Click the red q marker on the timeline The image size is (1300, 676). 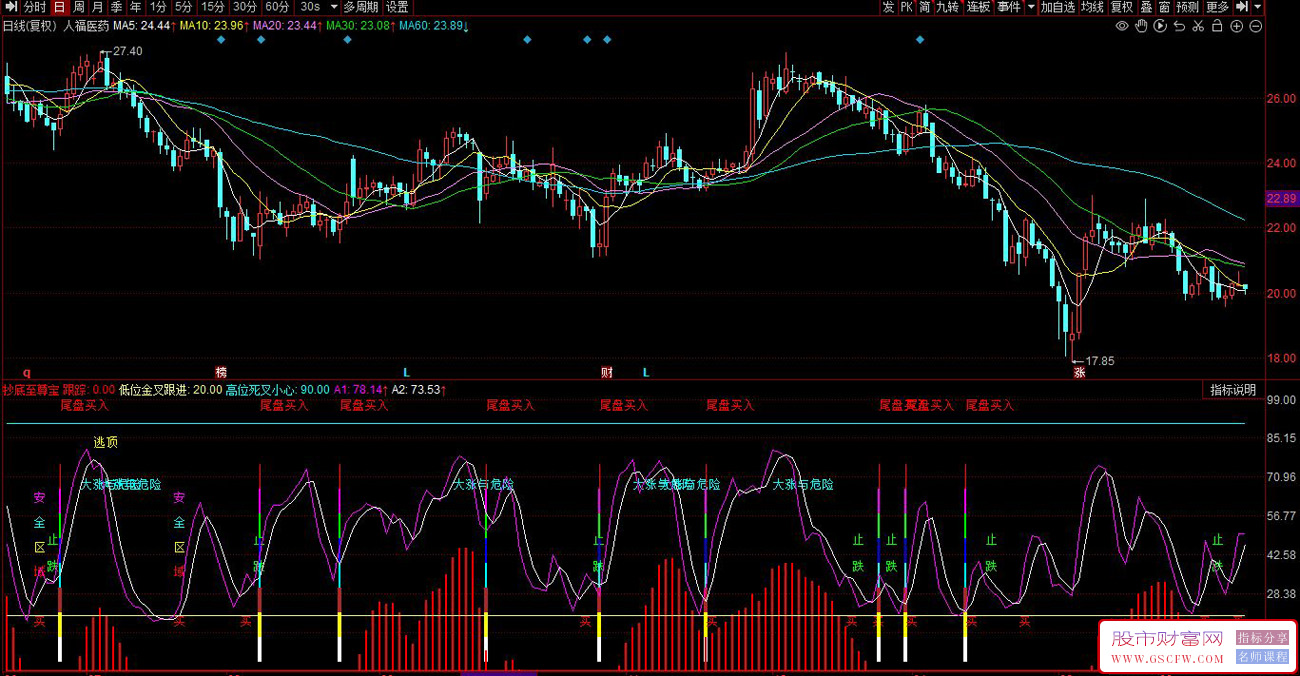pyautogui.click(x=26, y=372)
